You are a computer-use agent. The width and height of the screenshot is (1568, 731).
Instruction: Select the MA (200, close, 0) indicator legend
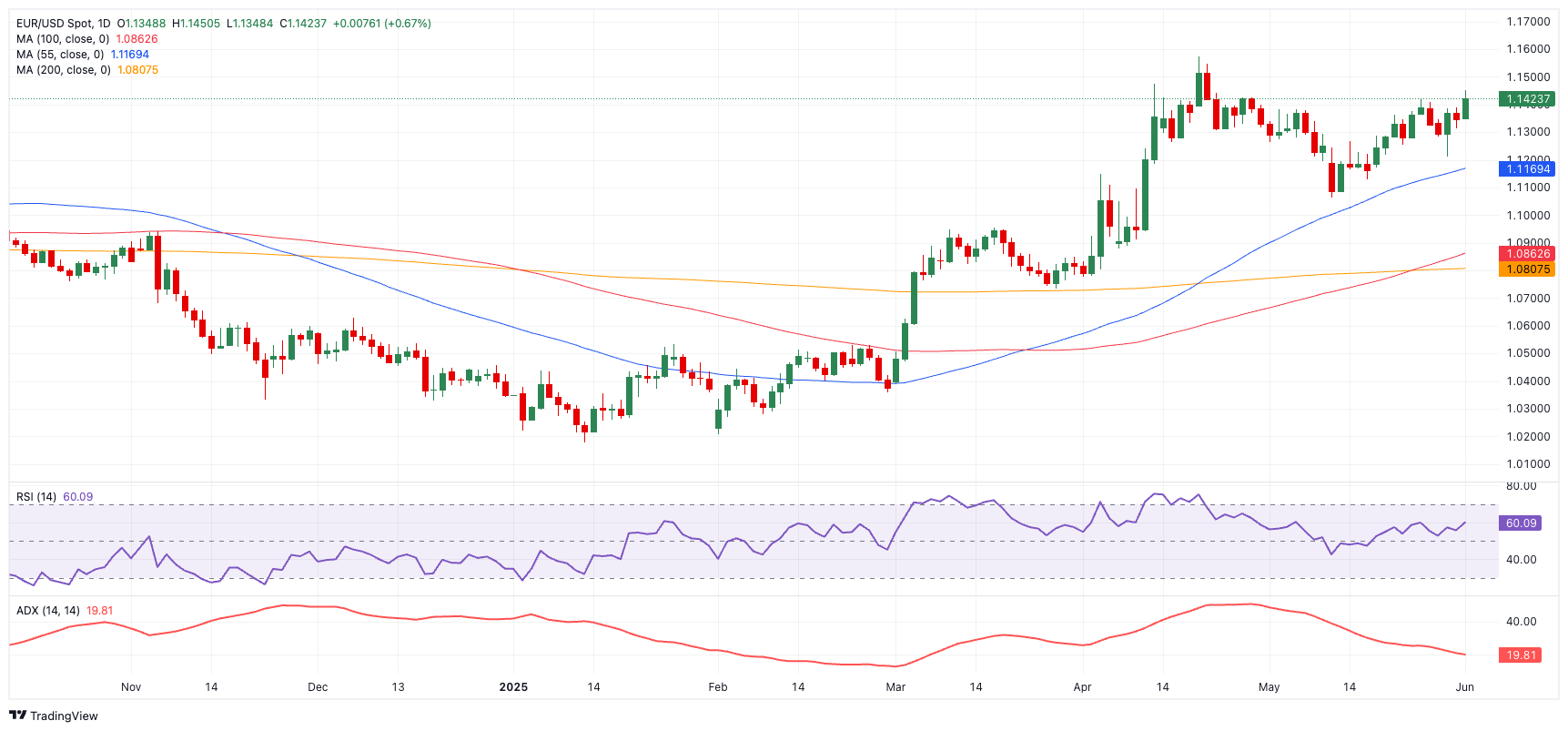click(64, 70)
